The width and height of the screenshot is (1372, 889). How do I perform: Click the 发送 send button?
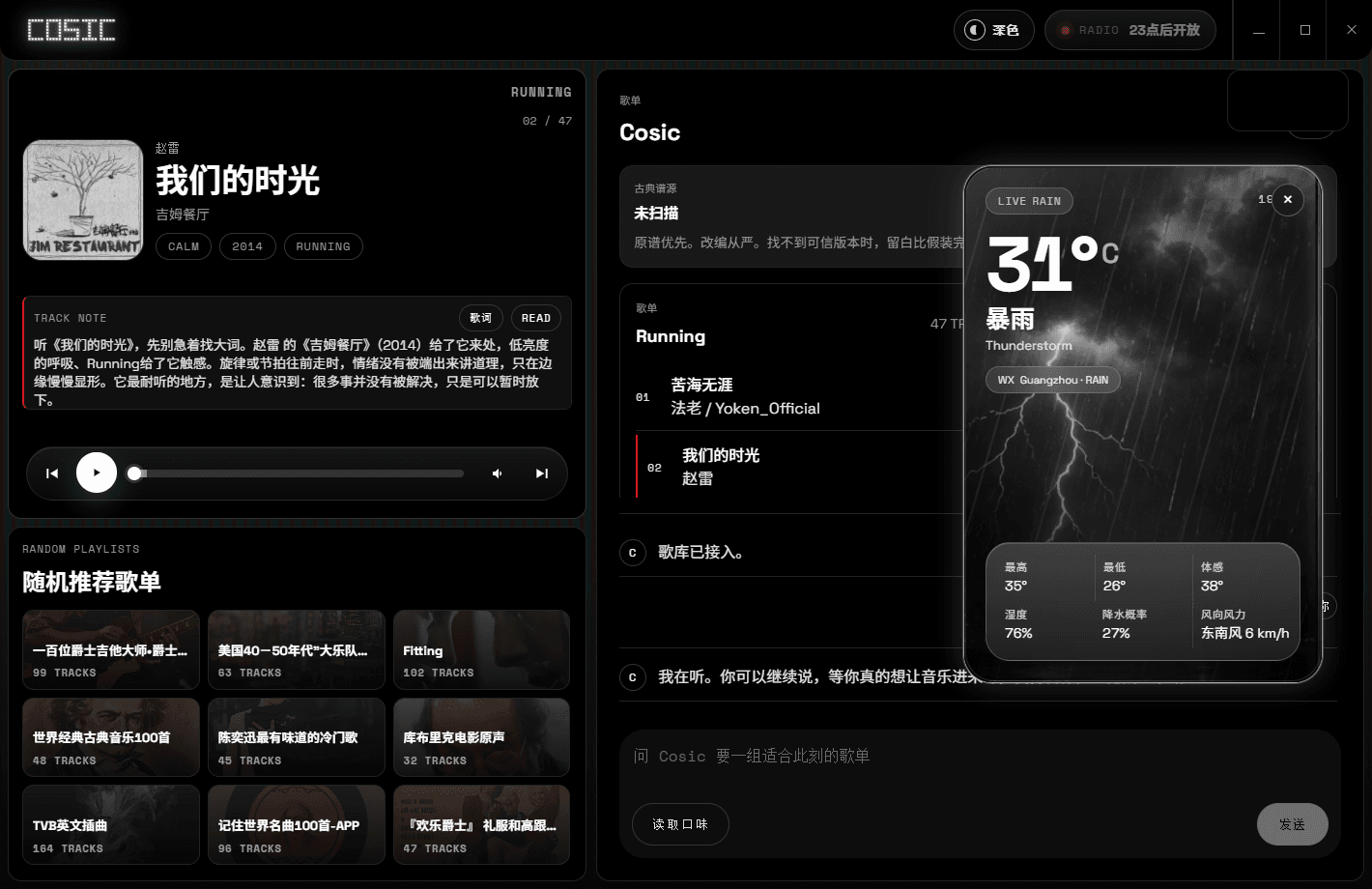pos(1292,824)
